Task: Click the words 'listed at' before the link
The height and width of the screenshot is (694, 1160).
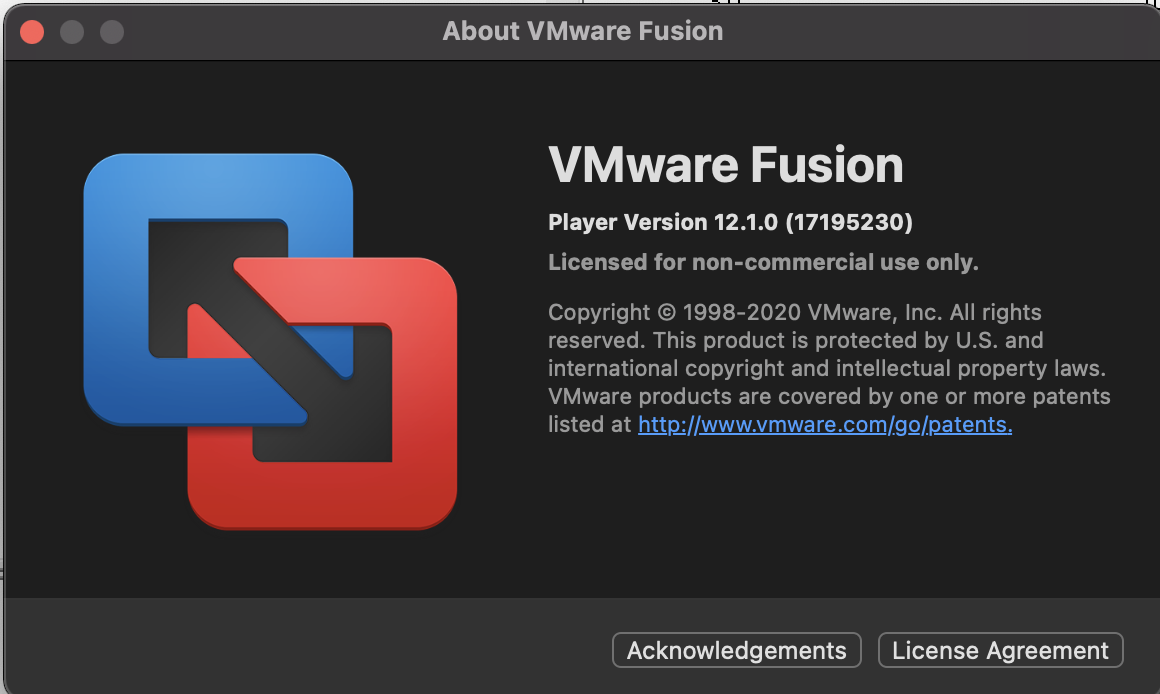Action: (x=590, y=424)
